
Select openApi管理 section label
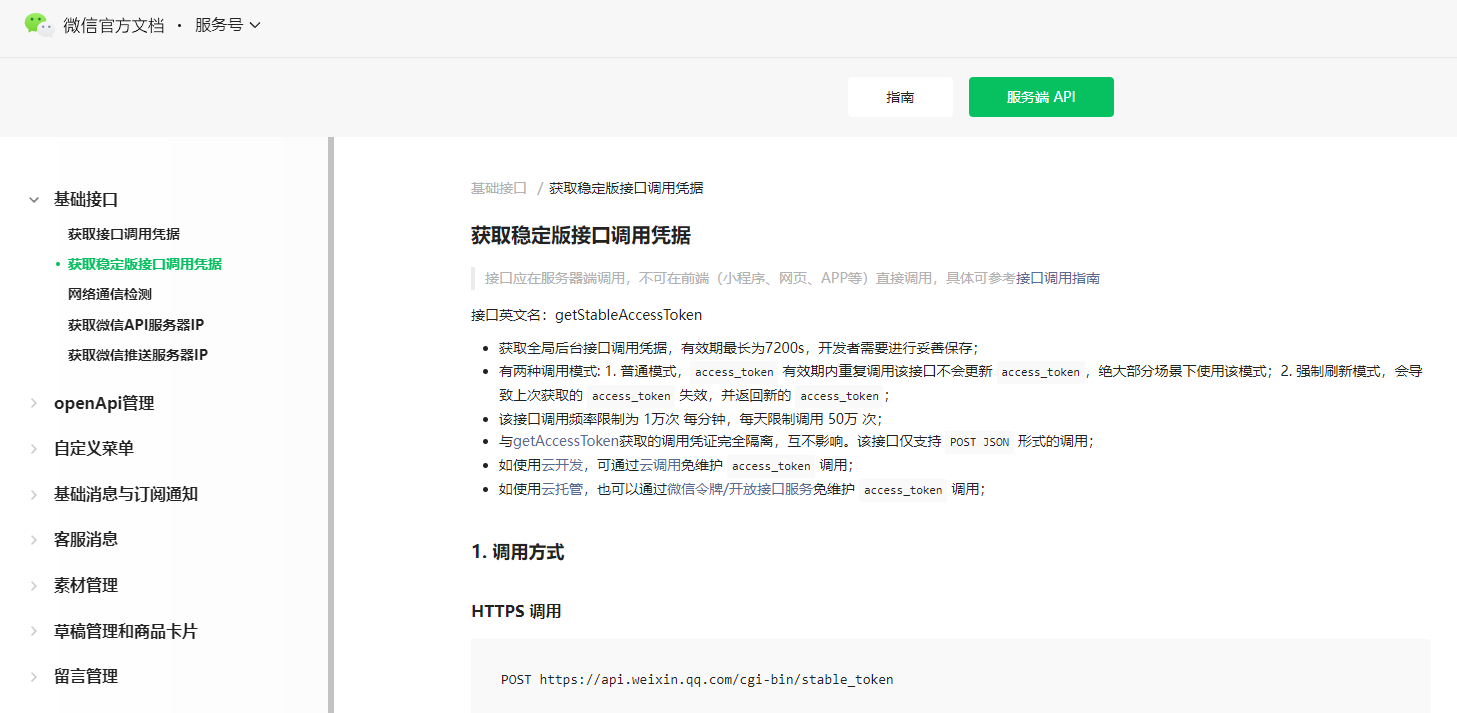pos(104,404)
